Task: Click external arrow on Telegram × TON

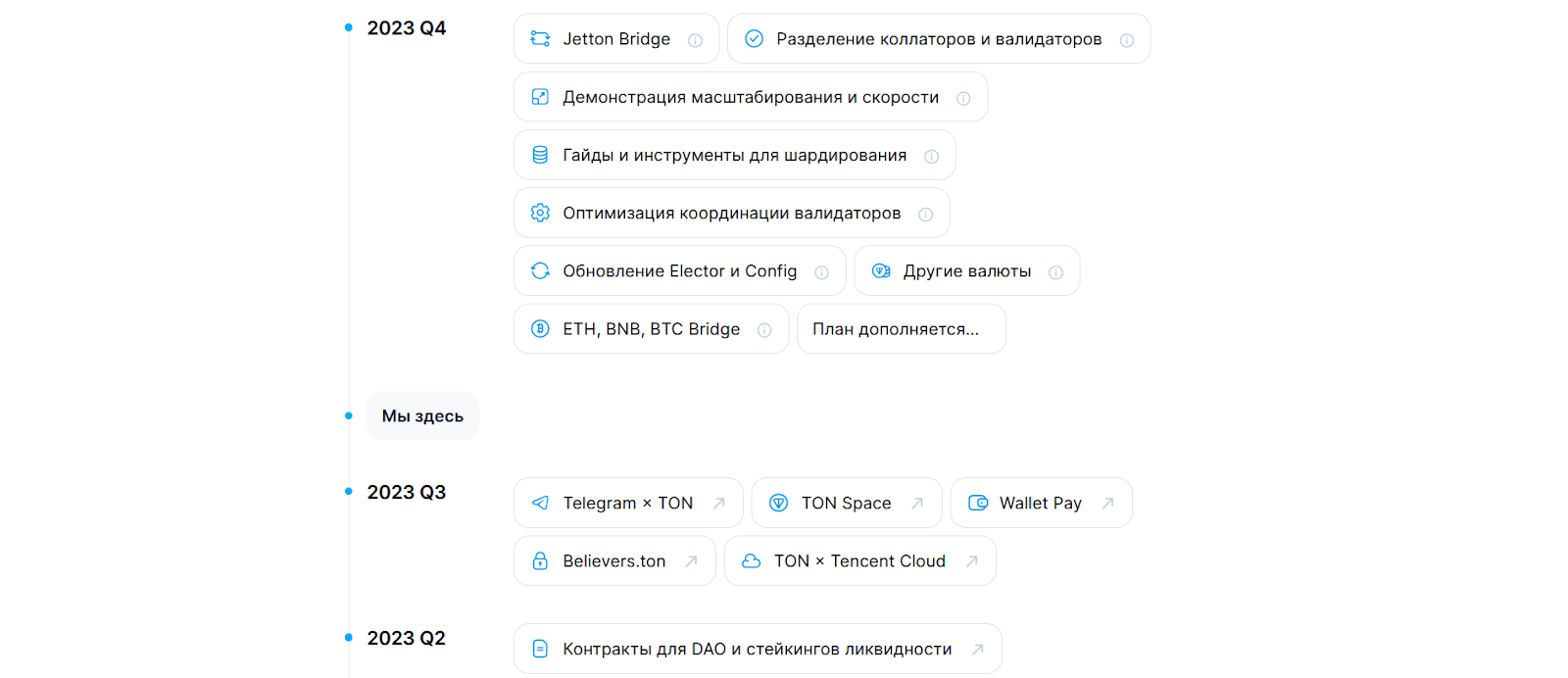Action: (719, 503)
